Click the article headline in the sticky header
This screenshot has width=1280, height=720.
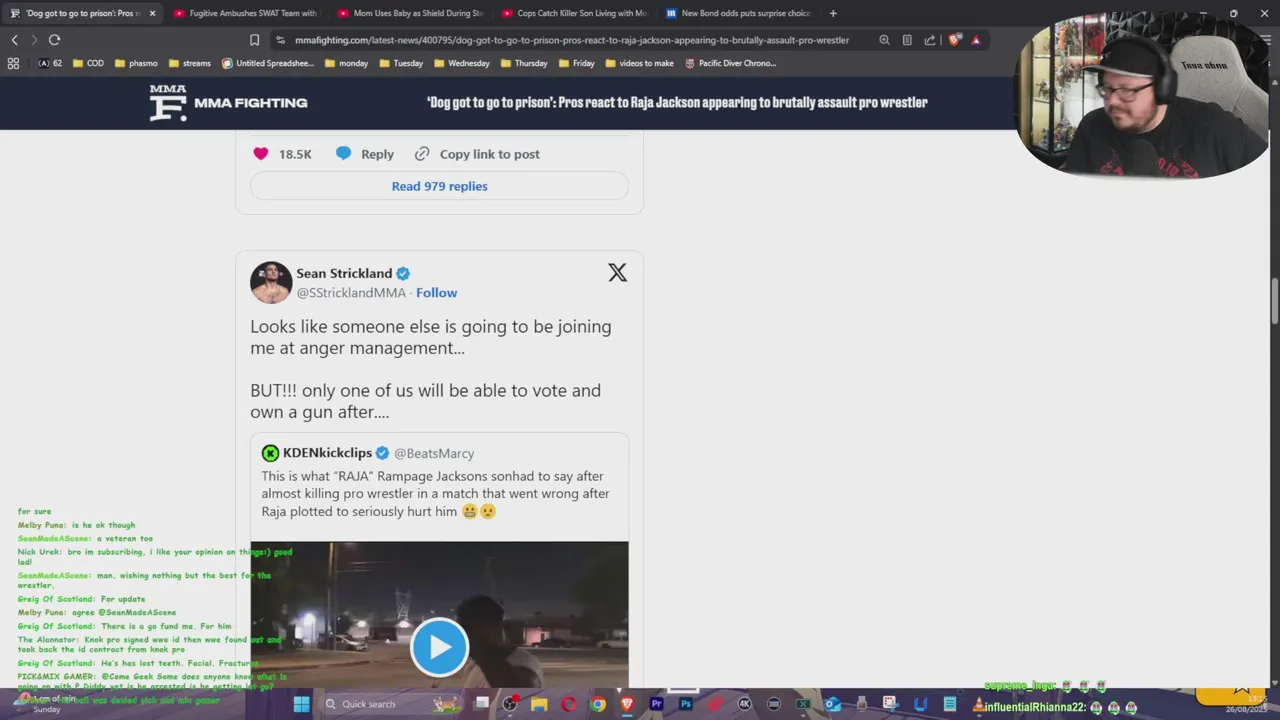click(677, 102)
